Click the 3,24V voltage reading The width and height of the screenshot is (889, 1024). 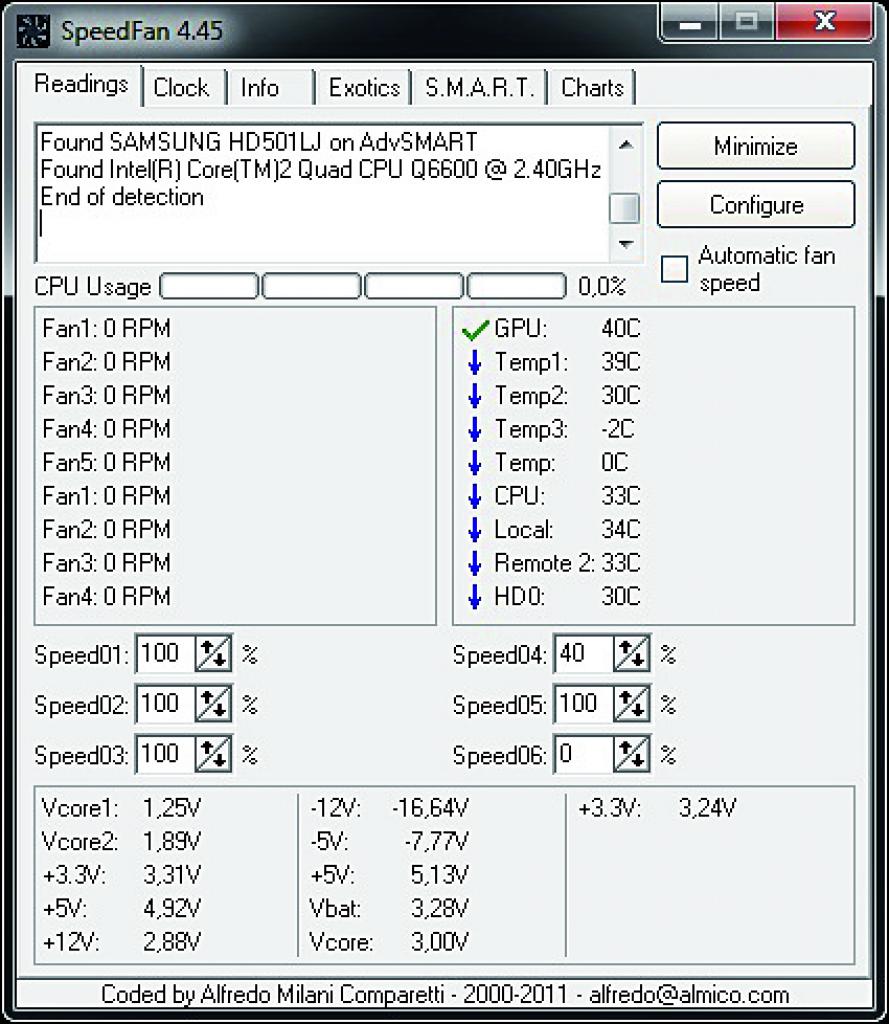(x=707, y=808)
